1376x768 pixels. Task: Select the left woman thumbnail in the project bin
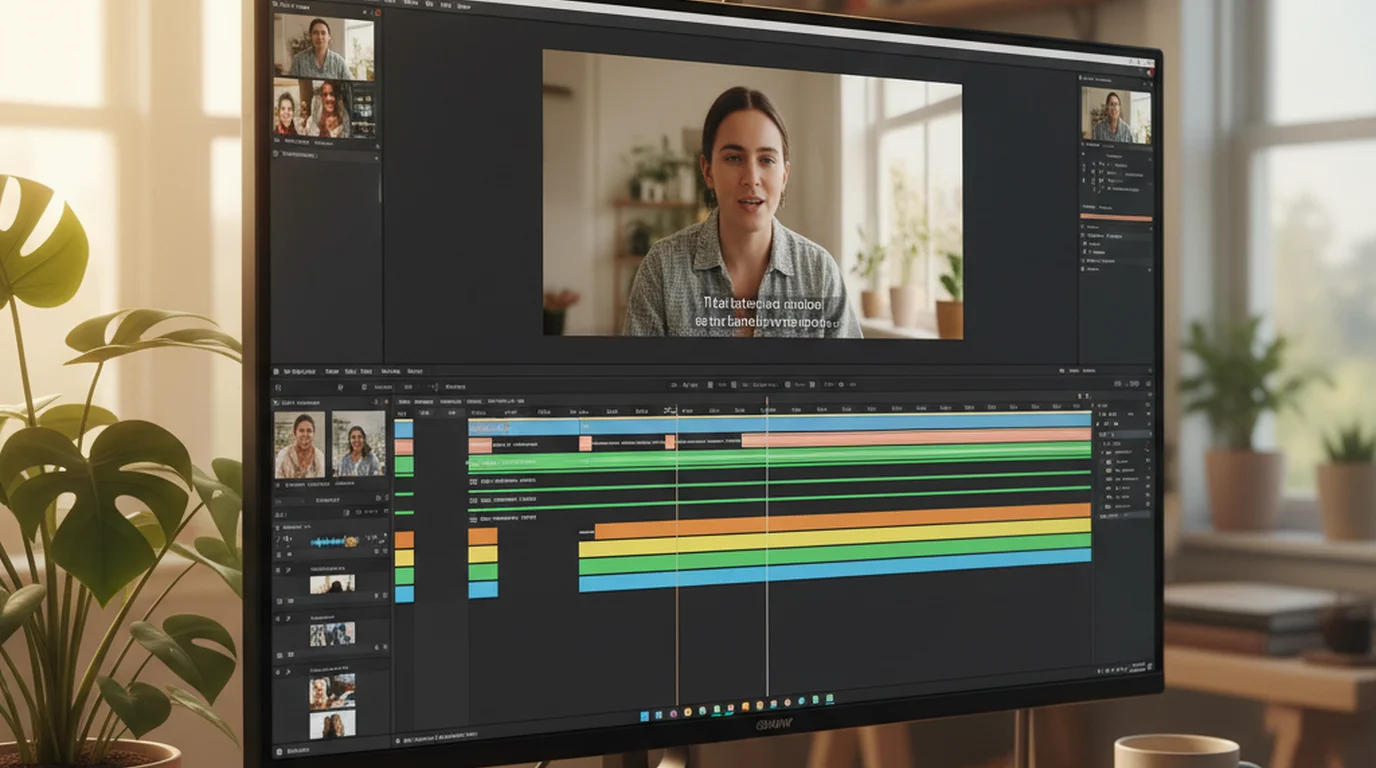click(300, 445)
